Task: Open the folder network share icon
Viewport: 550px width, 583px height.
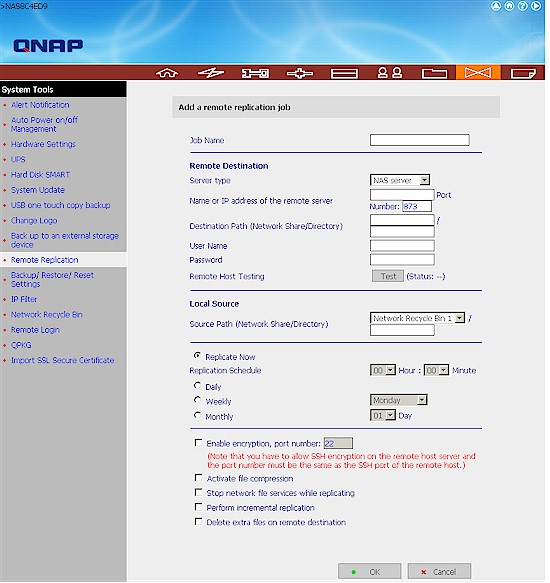Action: coord(434,73)
